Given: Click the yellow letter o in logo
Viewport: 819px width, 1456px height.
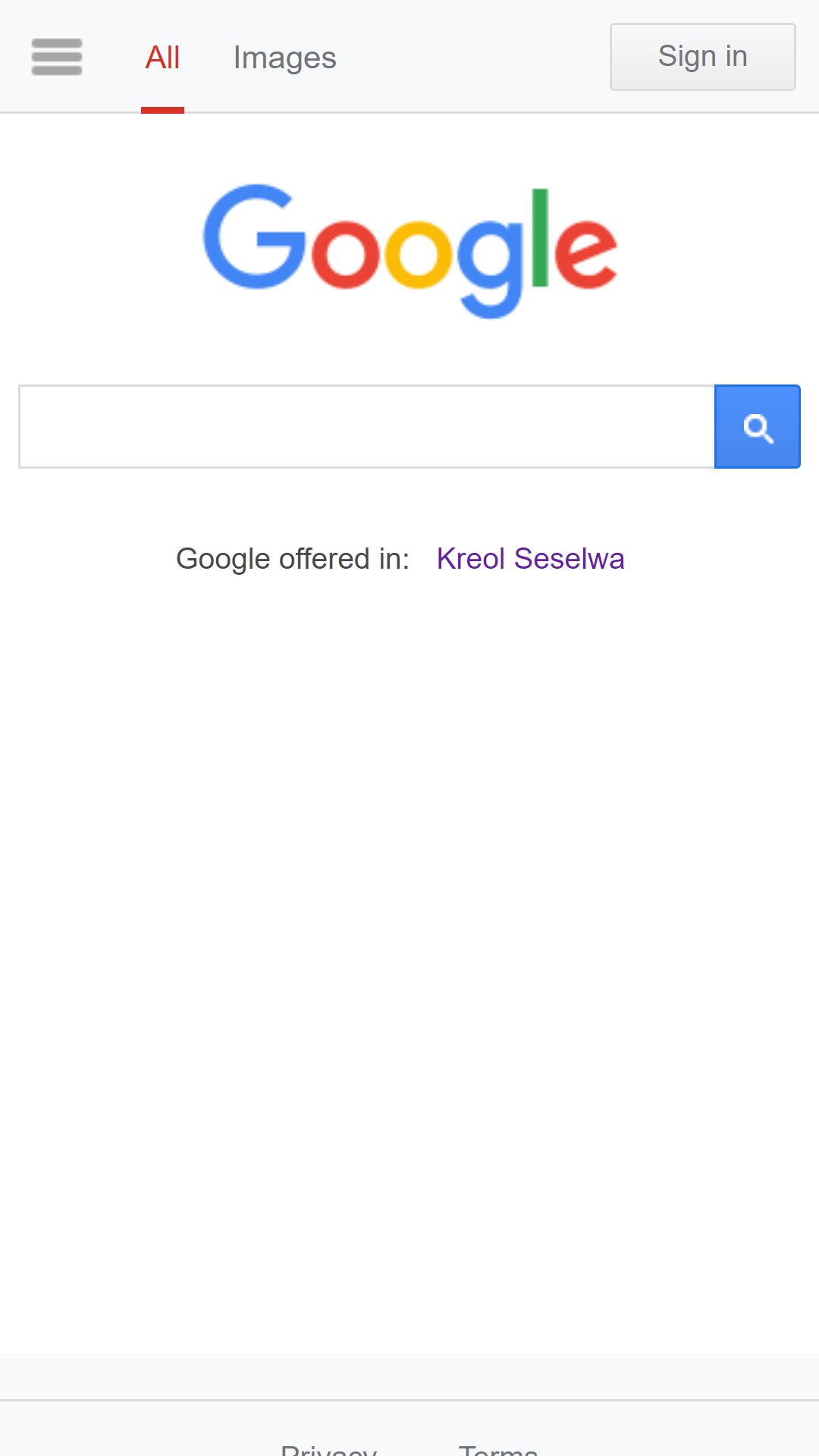Looking at the screenshot, I should coord(419,255).
